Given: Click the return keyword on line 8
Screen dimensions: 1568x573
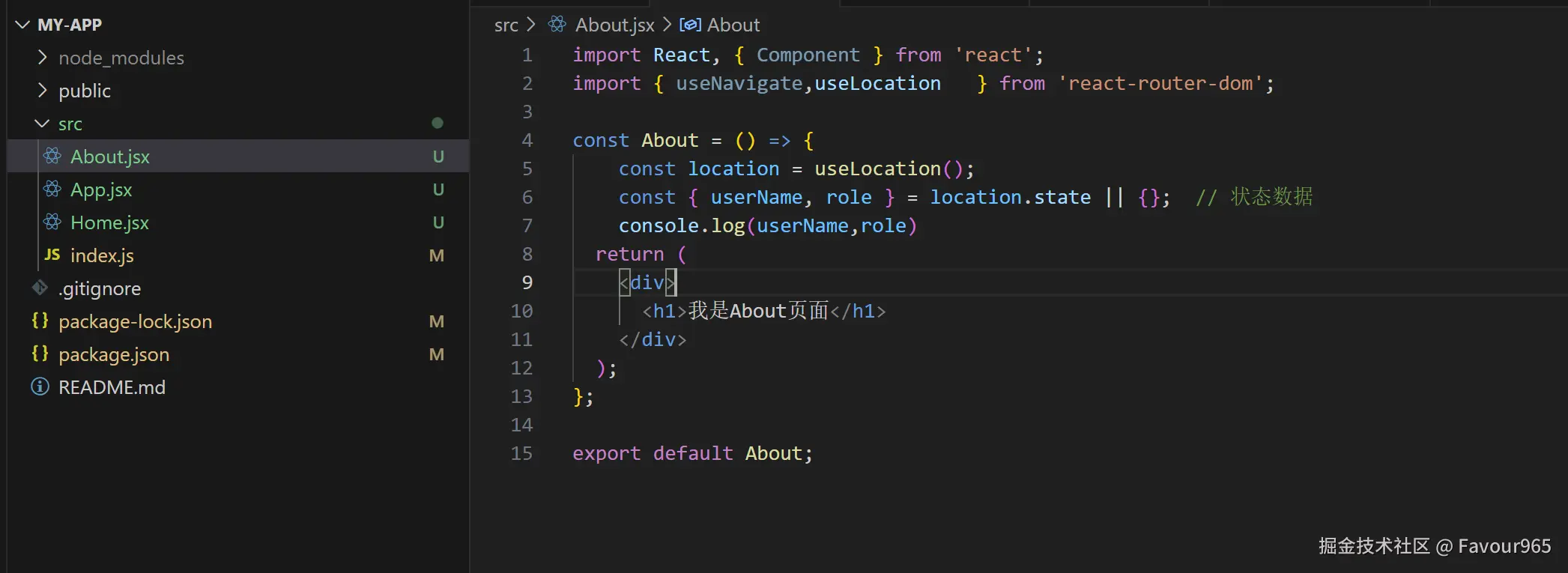Looking at the screenshot, I should tap(629, 254).
